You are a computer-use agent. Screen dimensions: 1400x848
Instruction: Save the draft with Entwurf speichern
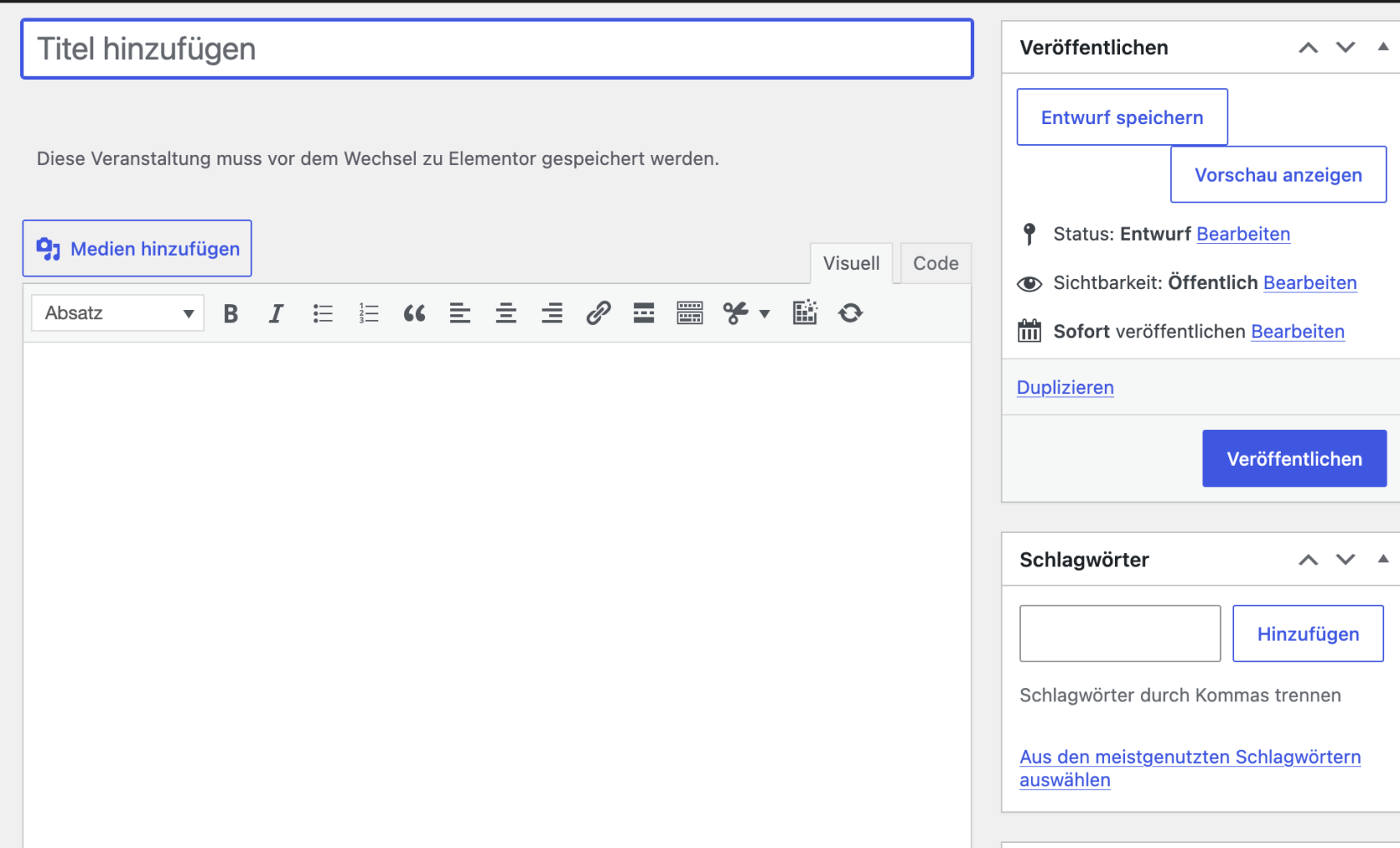pyautogui.click(x=1122, y=117)
